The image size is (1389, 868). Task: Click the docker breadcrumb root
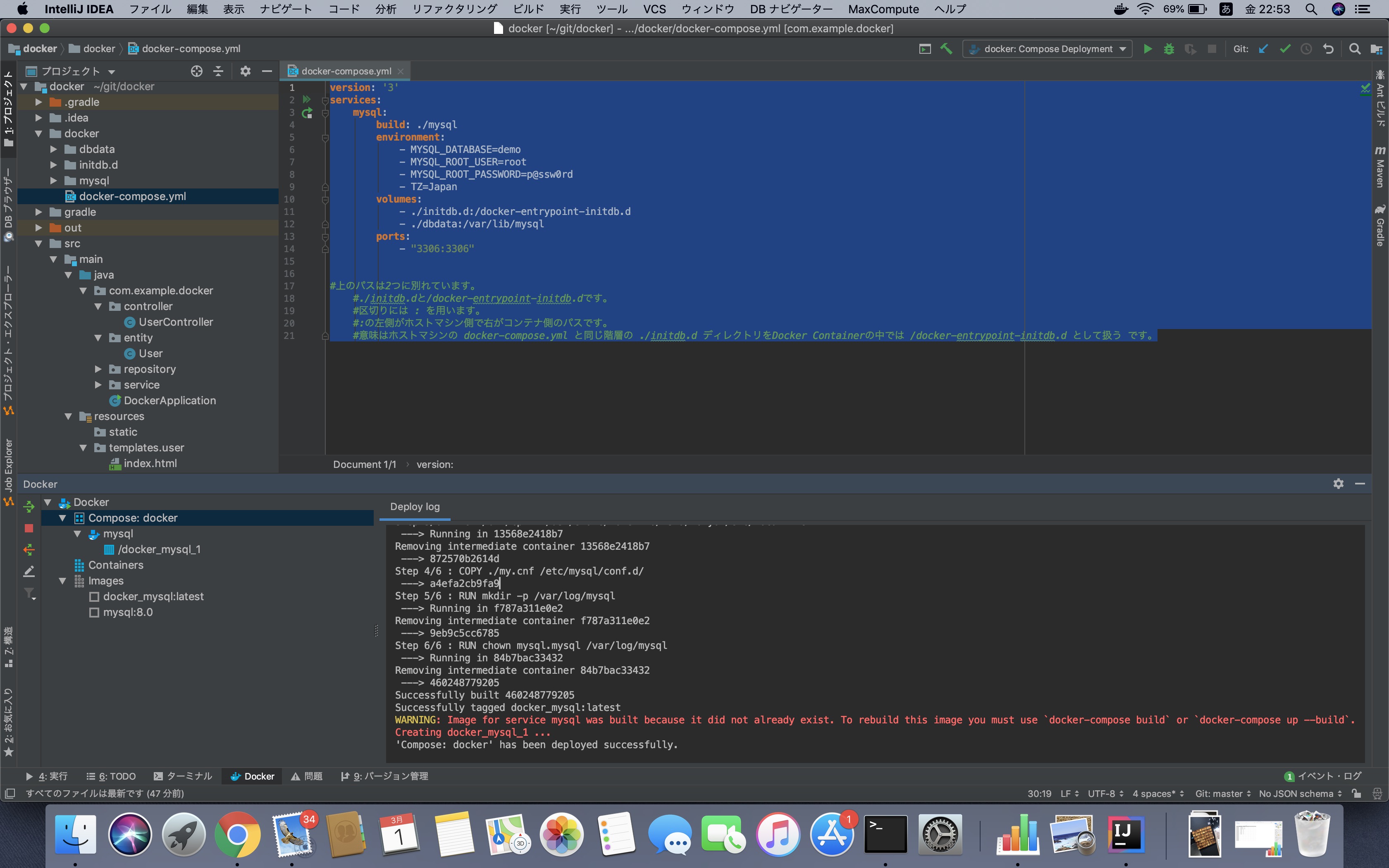point(33,49)
